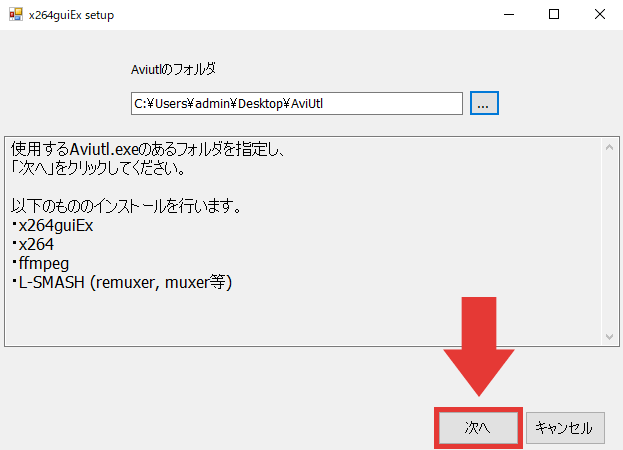The image size is (623, 450).
Task: Click the 'ffmpeg' line in install list
Action: pos(41,264)
